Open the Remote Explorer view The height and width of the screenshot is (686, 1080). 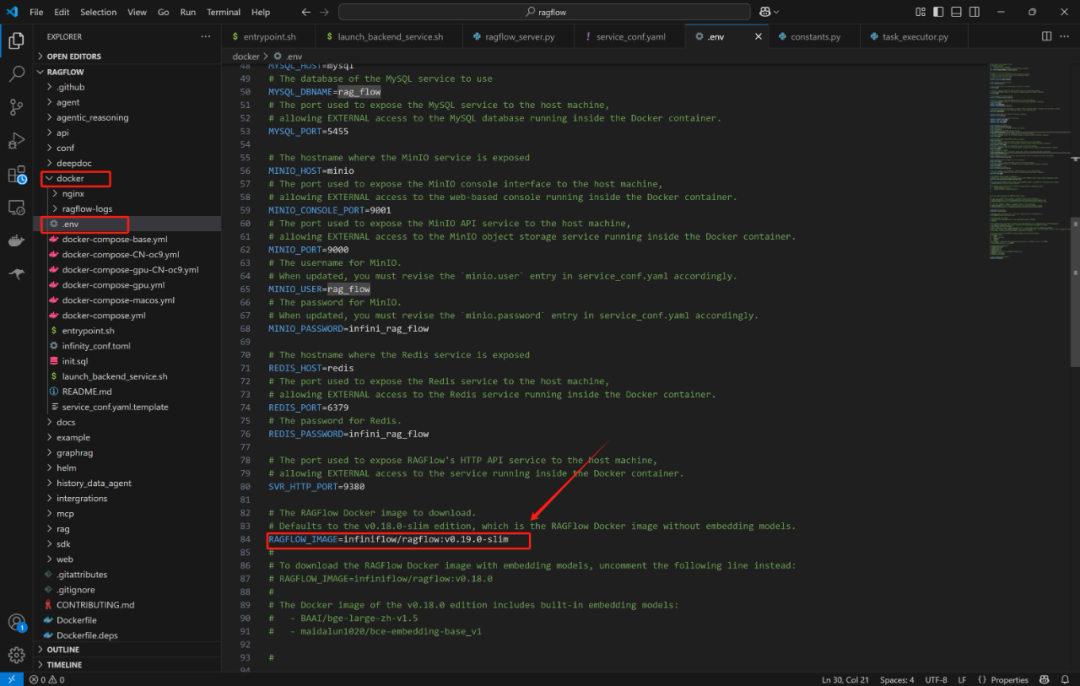[17, 207]
